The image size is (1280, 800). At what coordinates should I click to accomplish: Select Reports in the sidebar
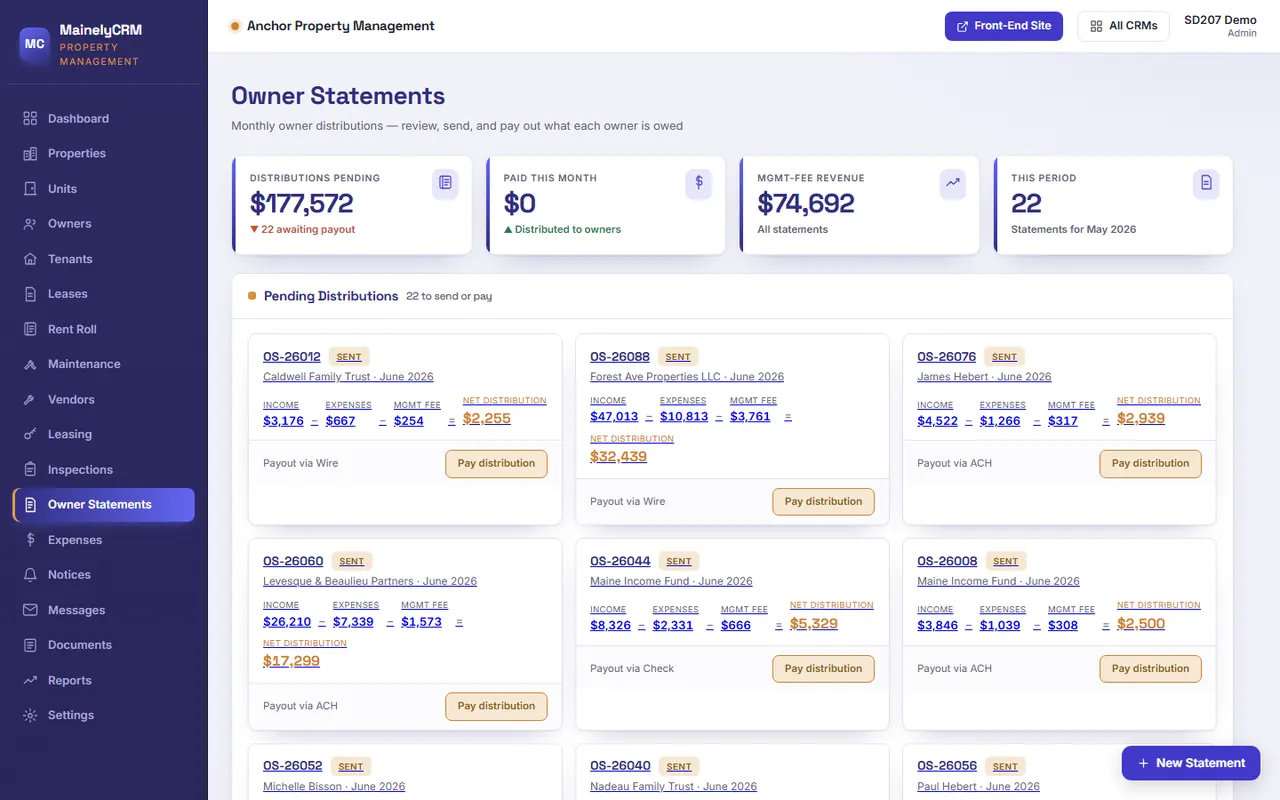click(x=104, y=680)
